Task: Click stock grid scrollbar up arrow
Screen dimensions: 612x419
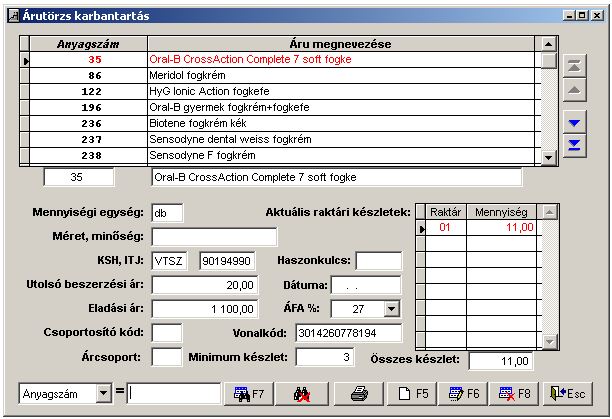Action: click(x=550, y=212)
